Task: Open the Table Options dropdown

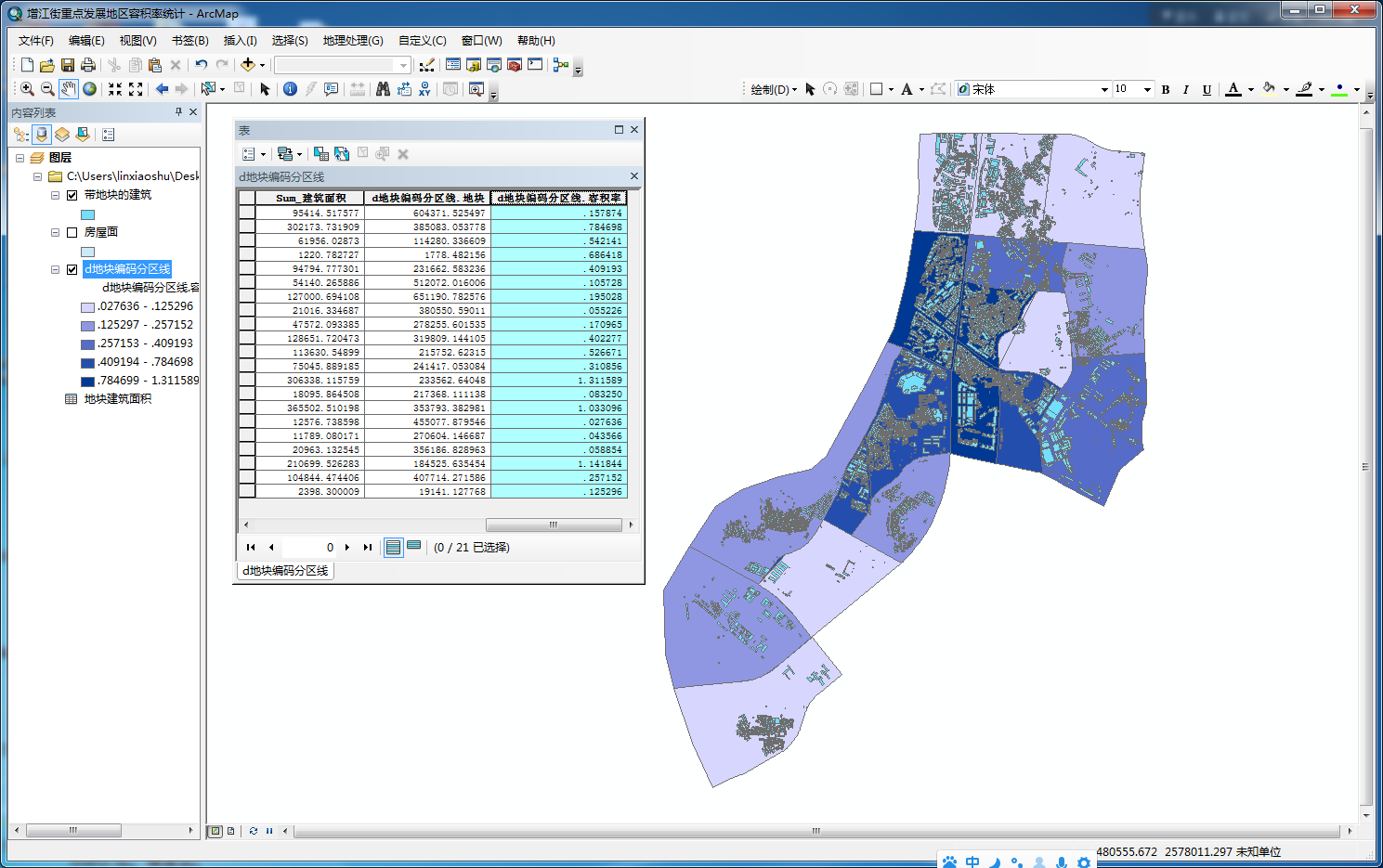Action: click(253, 154)
